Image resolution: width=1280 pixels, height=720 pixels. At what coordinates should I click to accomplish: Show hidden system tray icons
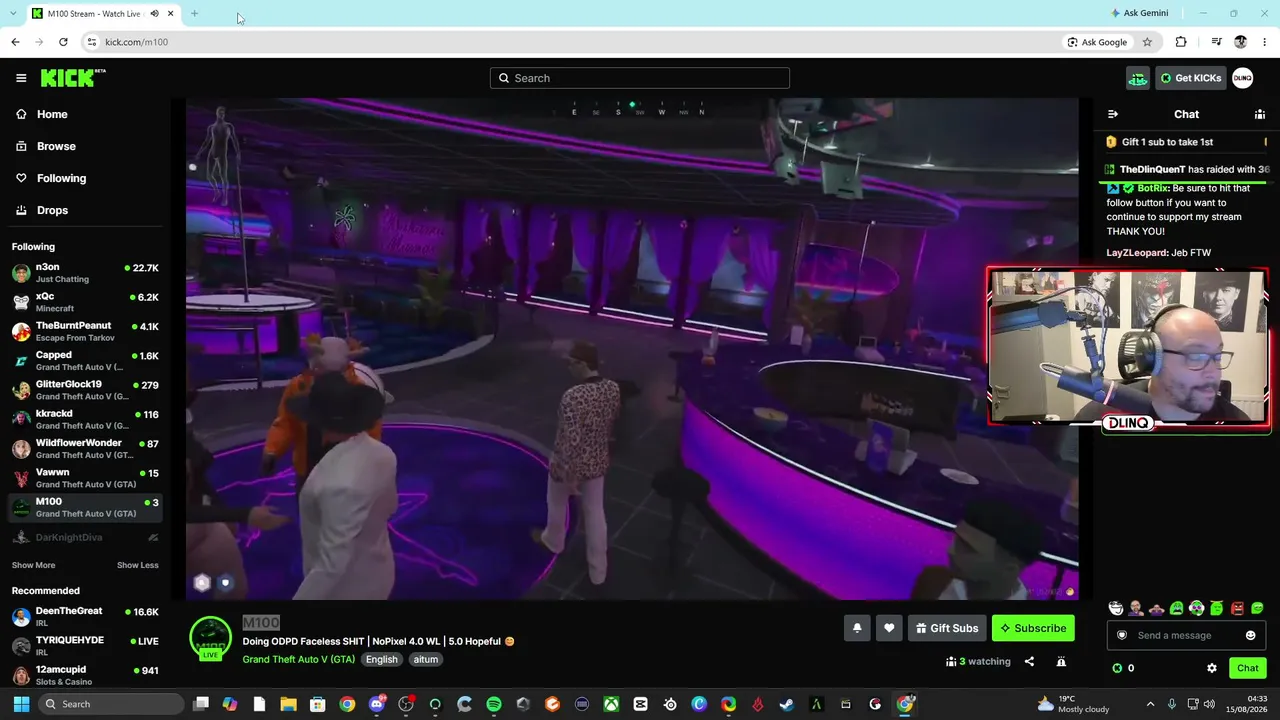tap(1150, 704)
